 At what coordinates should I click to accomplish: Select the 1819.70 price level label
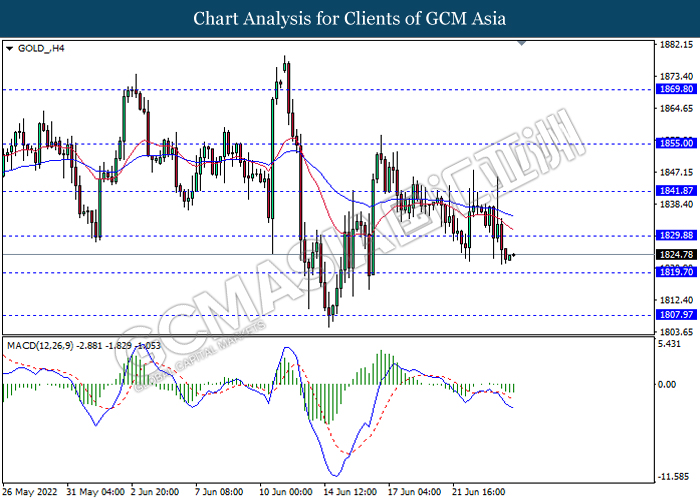tap(676, 272)
